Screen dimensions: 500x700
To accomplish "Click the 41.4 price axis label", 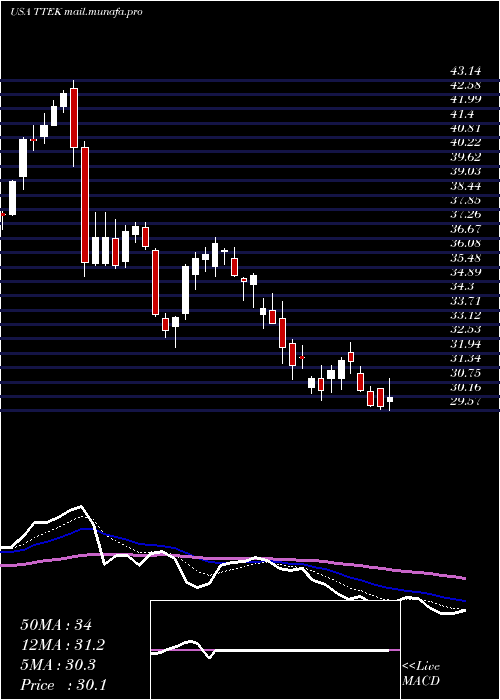I will (462, 114).
